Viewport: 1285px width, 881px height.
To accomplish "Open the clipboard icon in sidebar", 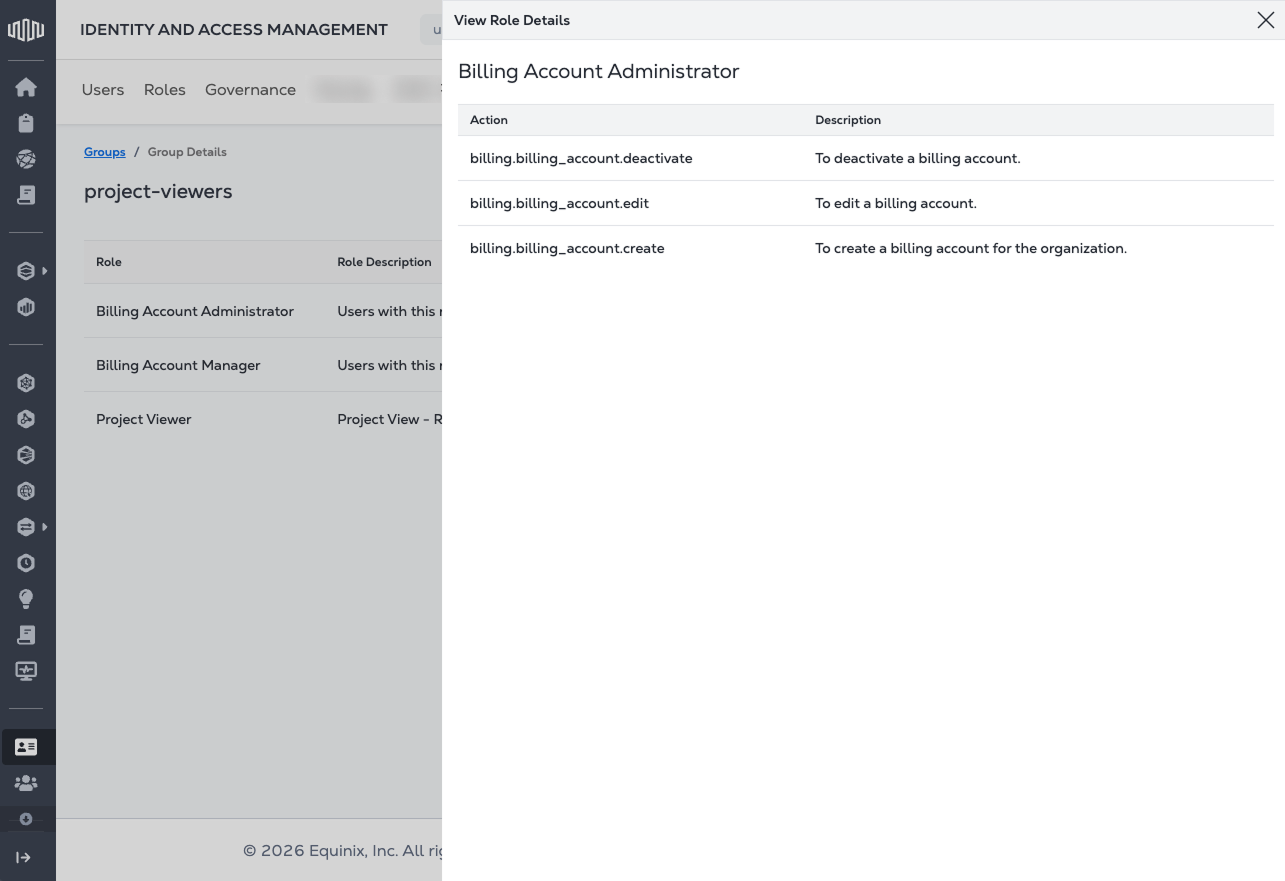I will pyautogui.click(x=26, y=123).
